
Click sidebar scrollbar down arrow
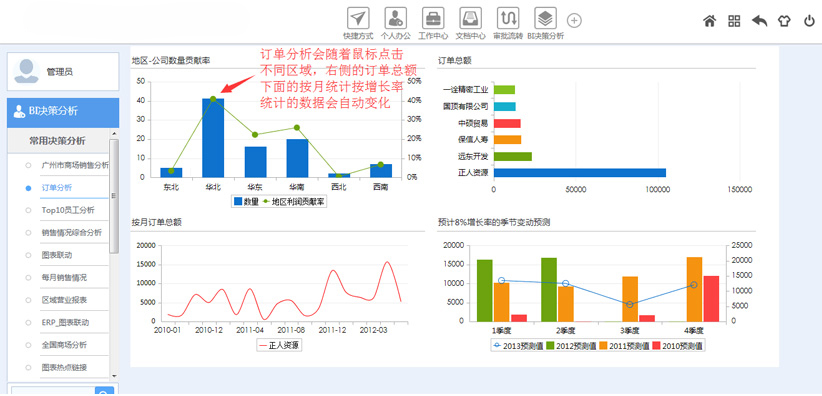click(114, 376)
